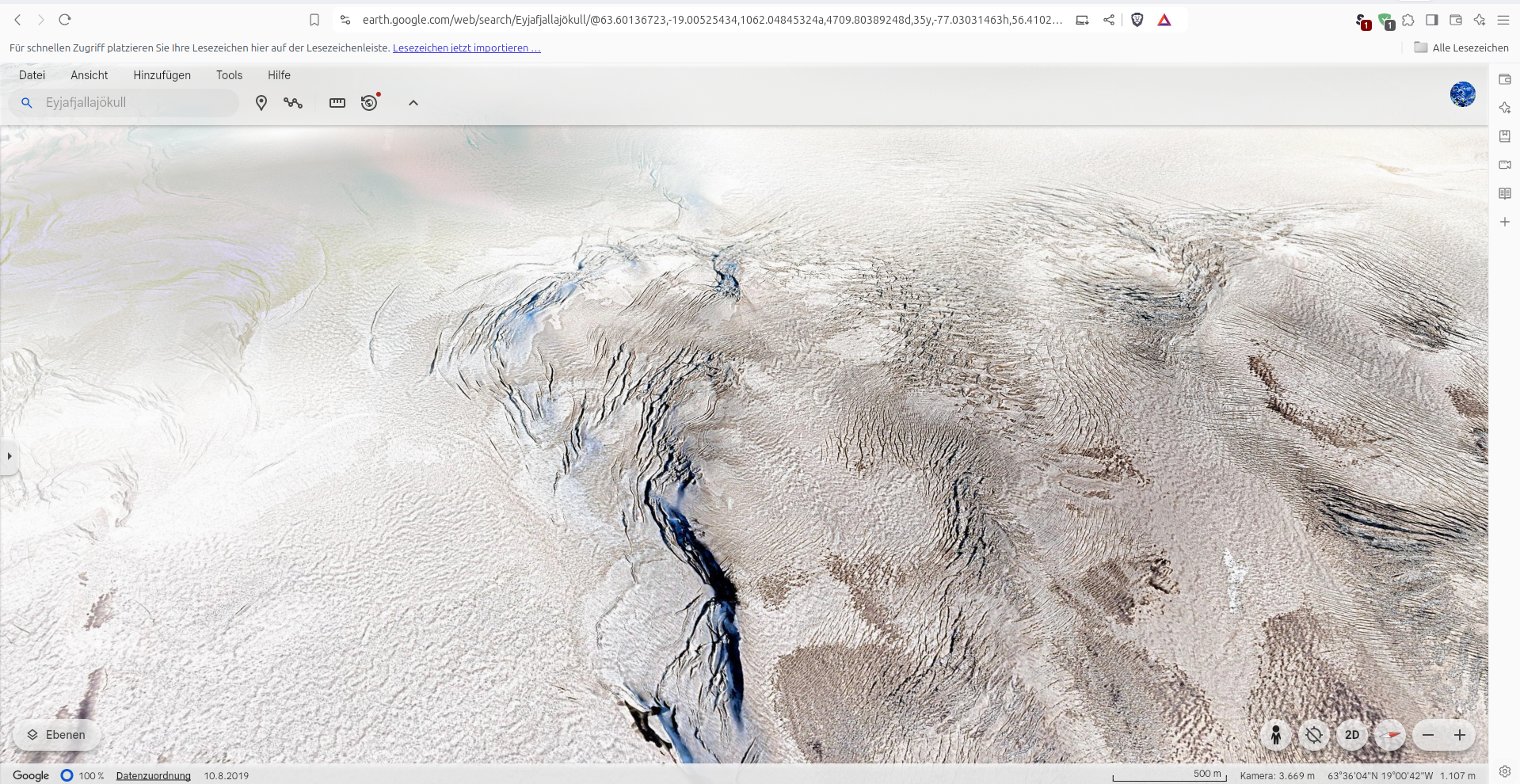
Task: Switch the view to 2D
Action: click(1352, 735)
